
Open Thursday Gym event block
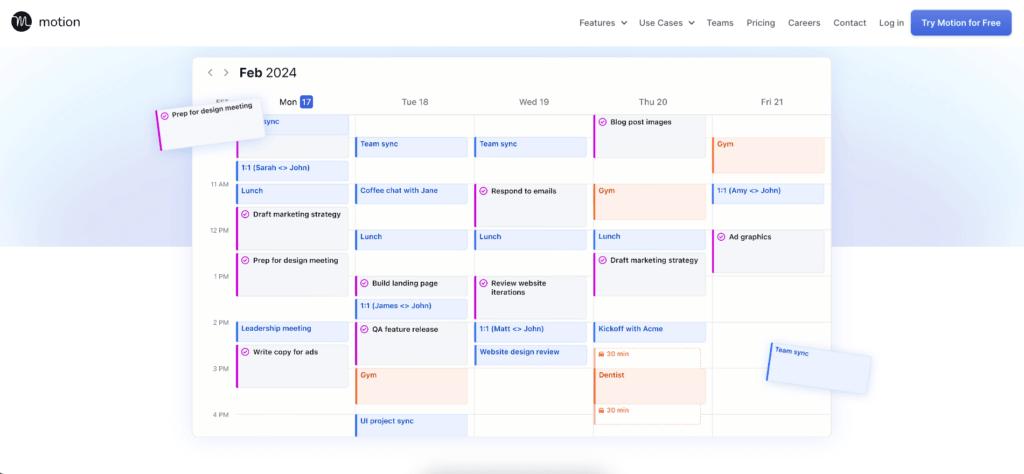pos(650,202)
